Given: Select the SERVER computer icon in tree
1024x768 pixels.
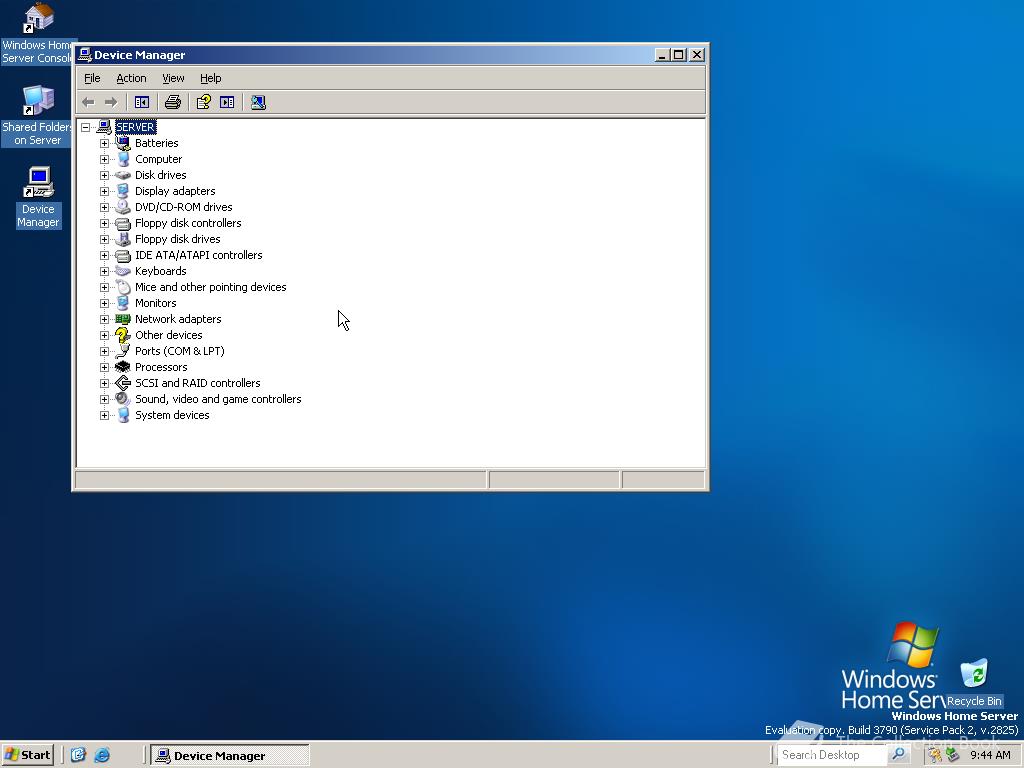Looking at the screenshot, I should click(104, 127).
